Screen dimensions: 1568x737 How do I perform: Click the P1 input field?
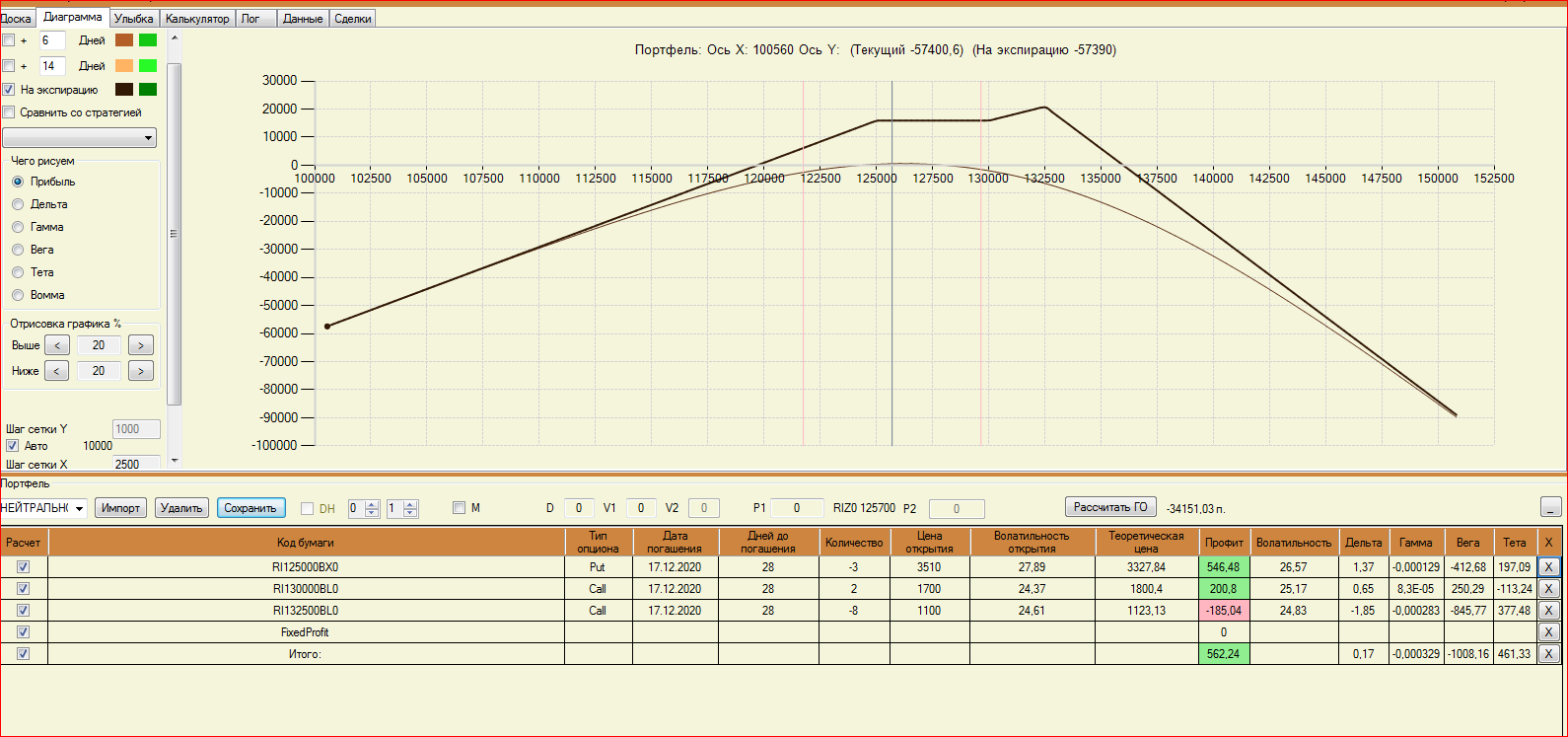(x=797, y=508)
